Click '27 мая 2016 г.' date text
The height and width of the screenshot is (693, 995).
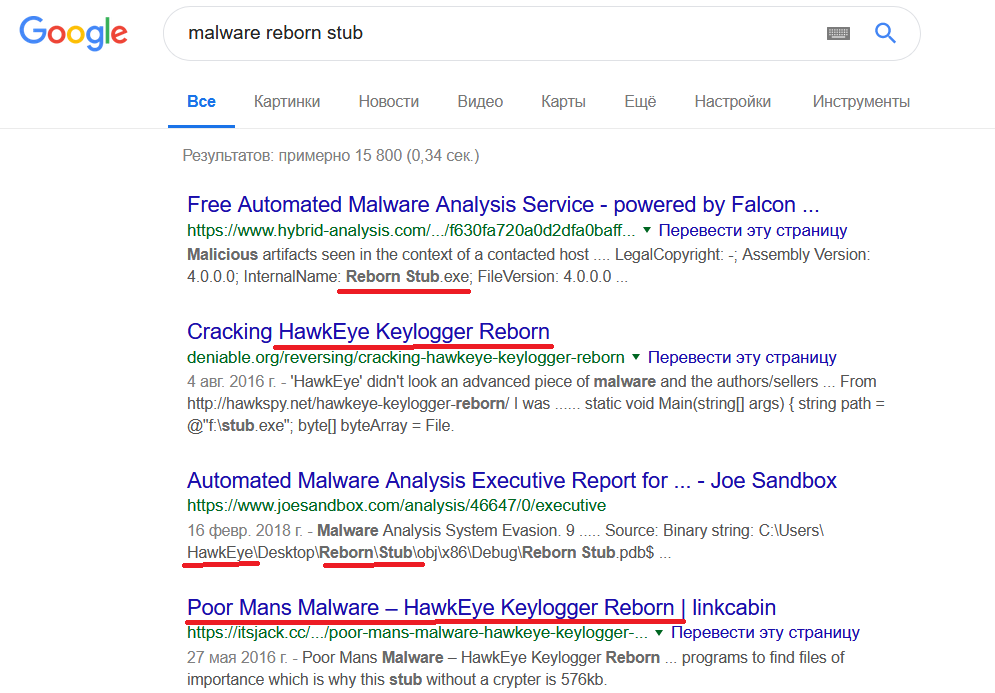[x=237, y=657]
